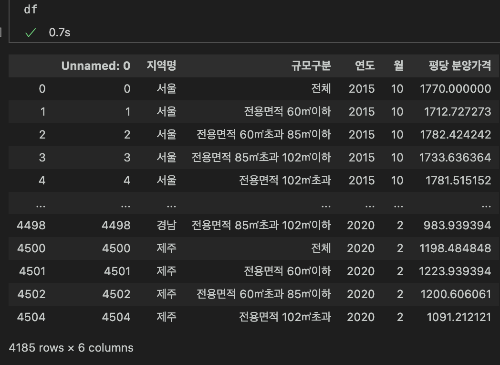This screenshot has width=500, height=365.
Task: Click row index label 4502
Action: tap(31, 294)
